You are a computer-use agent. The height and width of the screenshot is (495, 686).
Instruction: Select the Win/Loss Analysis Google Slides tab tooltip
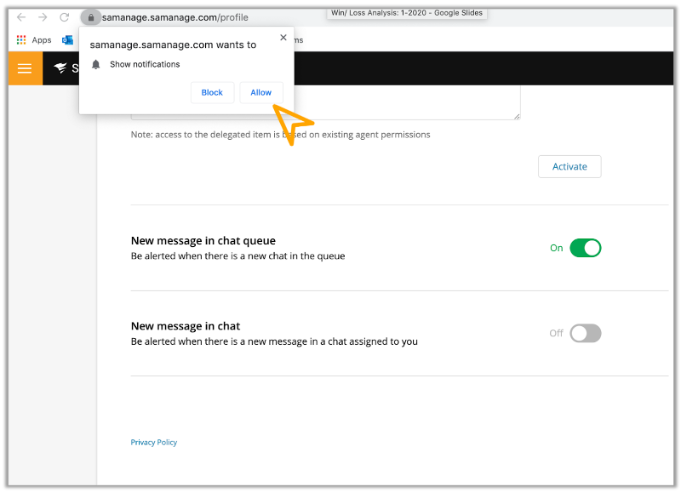(x=404, y=13)
